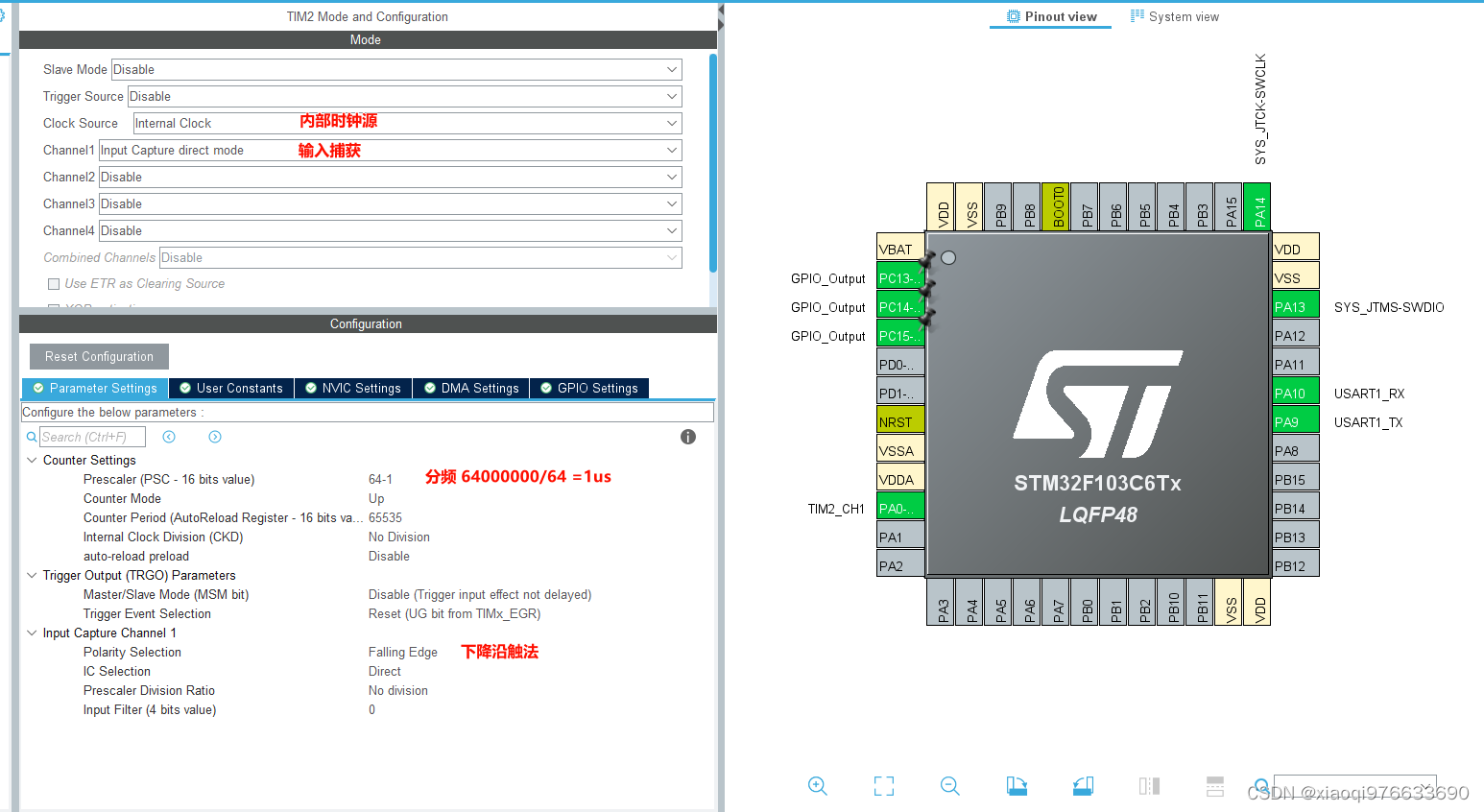The height and width of the screenshot is (812, 1484).
Task: Click the parameter Search (Ctrl+F) field
Action: click(92, 437)
